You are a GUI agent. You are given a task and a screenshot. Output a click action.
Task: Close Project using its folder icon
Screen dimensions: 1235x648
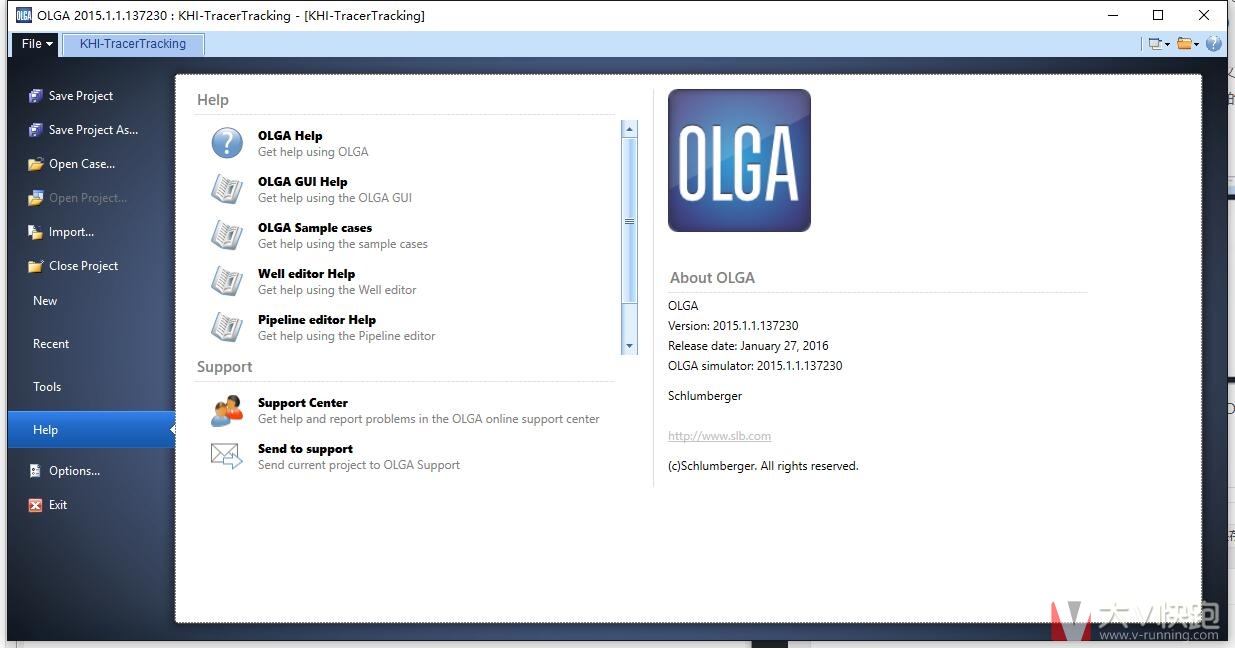[x=36, y=266]
